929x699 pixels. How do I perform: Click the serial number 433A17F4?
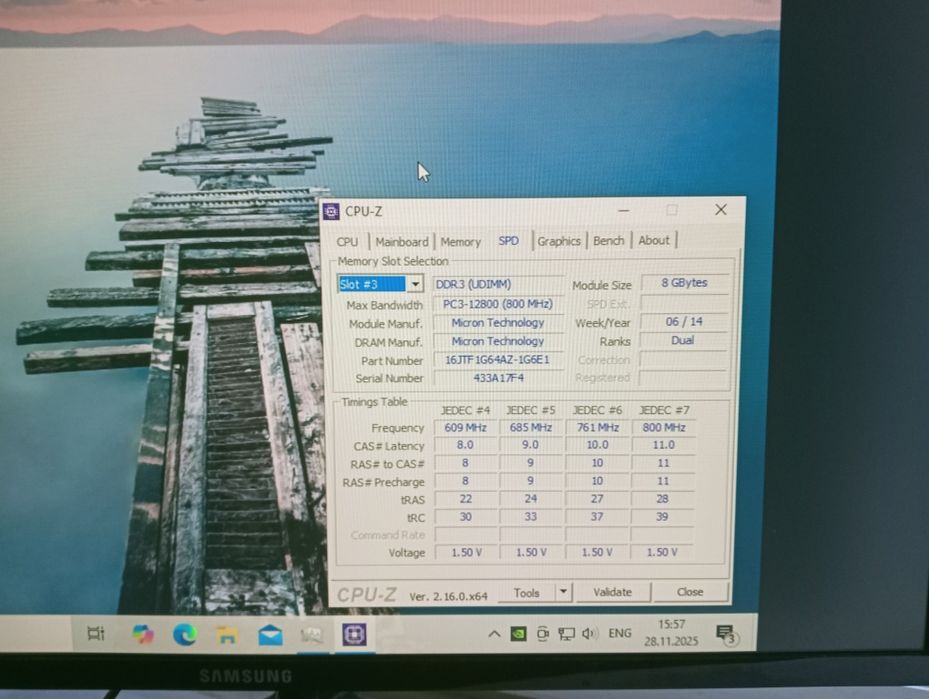(x=498, y=377)
